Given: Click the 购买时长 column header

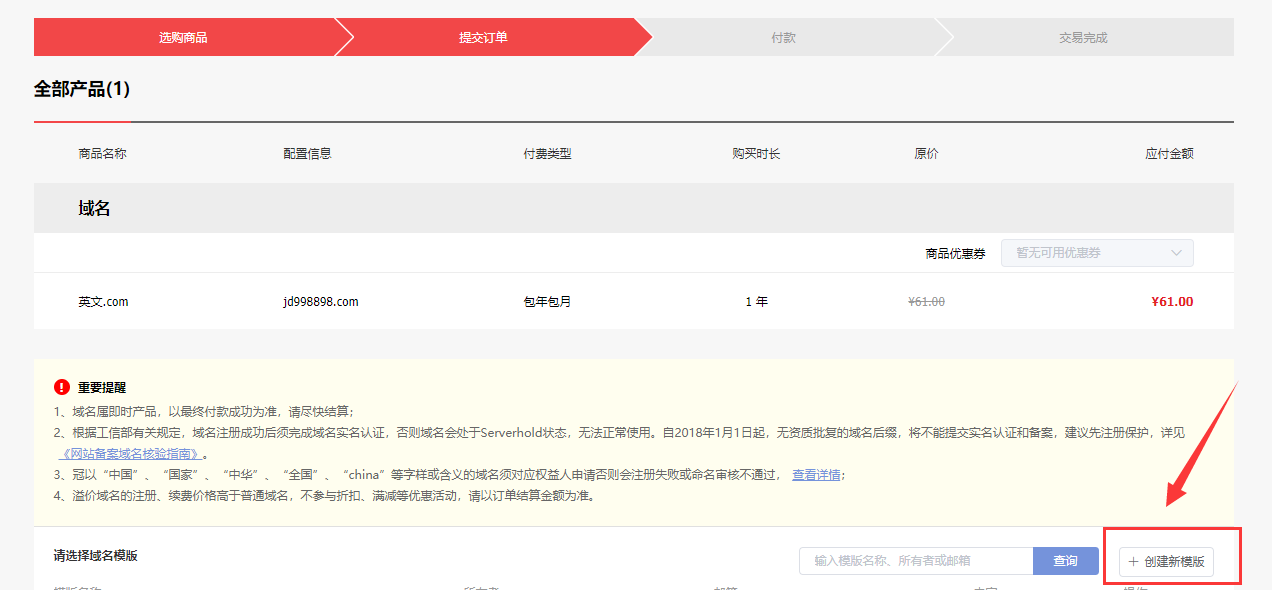Looking at the screenshot, I should click(756, 154).
